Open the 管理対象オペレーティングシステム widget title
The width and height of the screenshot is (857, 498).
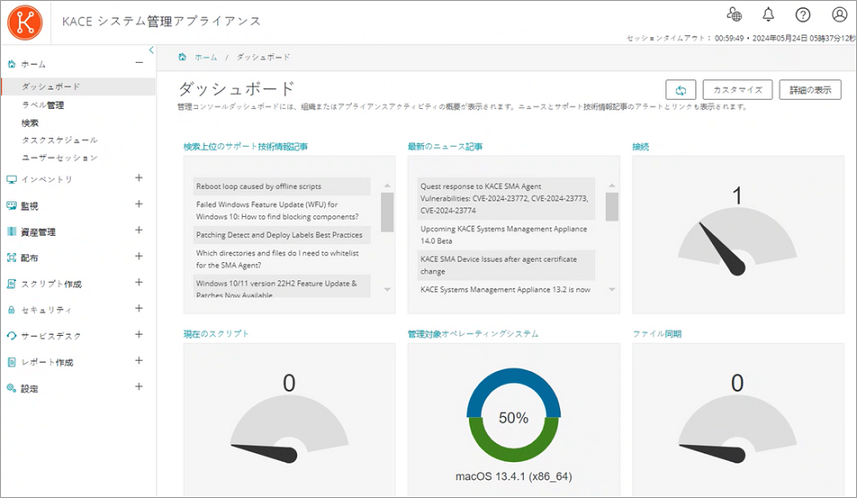[x=473, y=333]
